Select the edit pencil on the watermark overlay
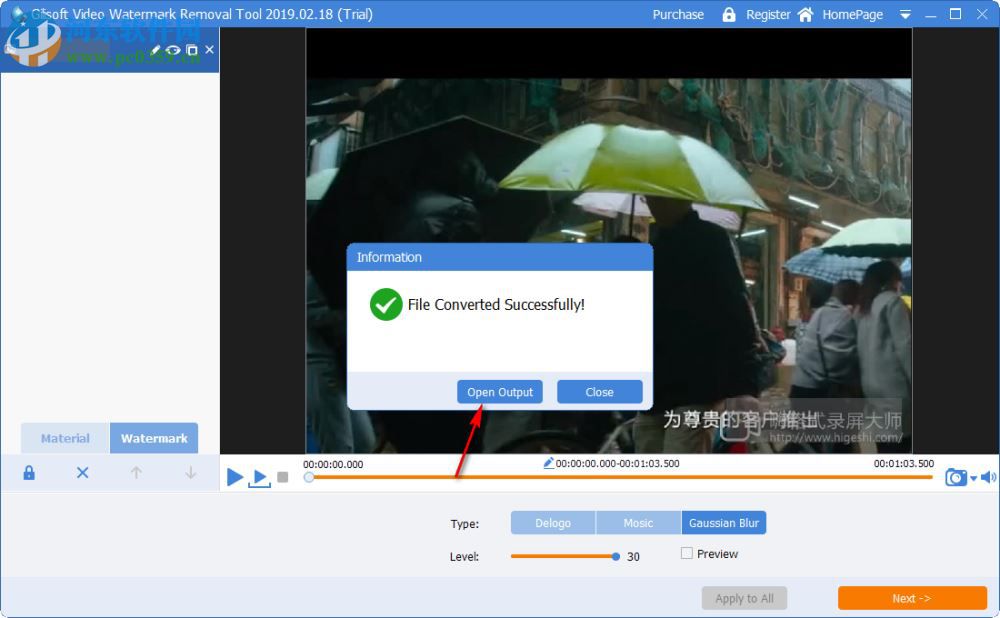1000x618 pixels. (155, 48)
